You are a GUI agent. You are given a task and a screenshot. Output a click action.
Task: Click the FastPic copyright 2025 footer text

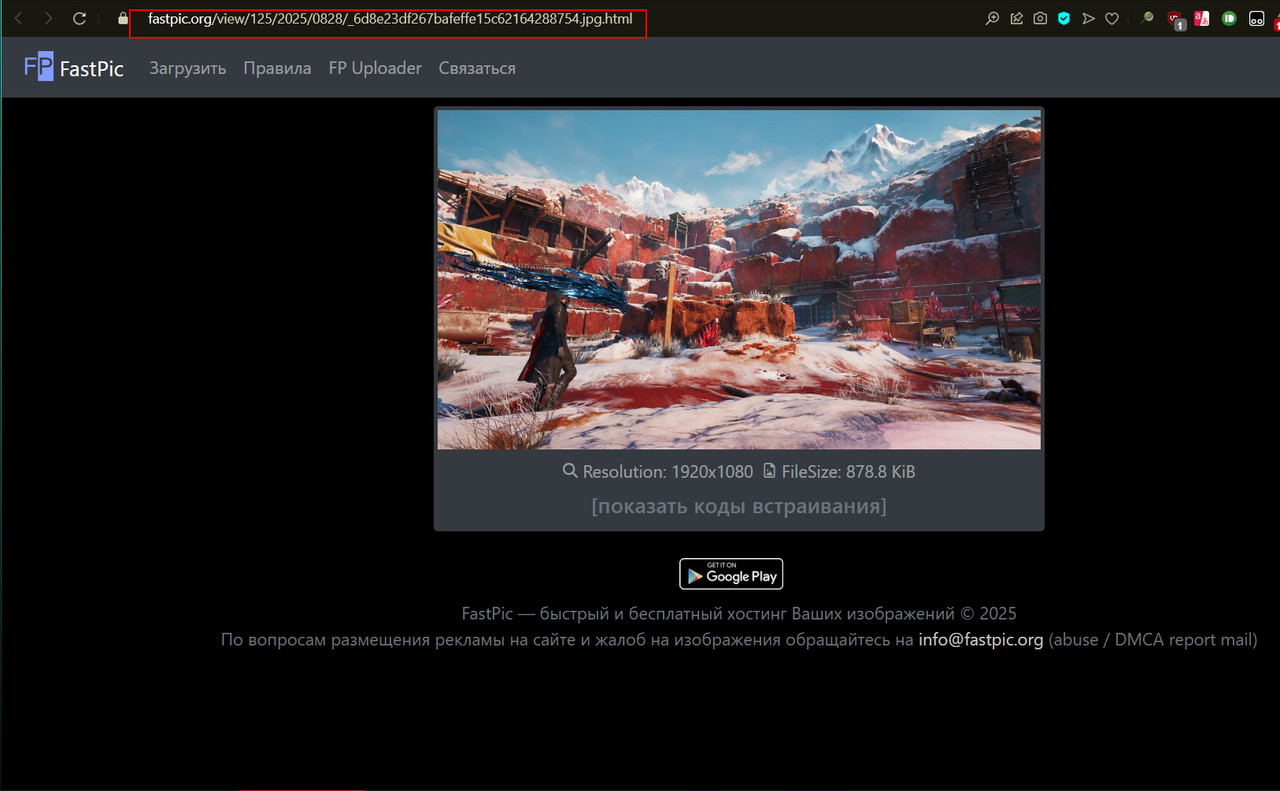[x=739, y=614]
